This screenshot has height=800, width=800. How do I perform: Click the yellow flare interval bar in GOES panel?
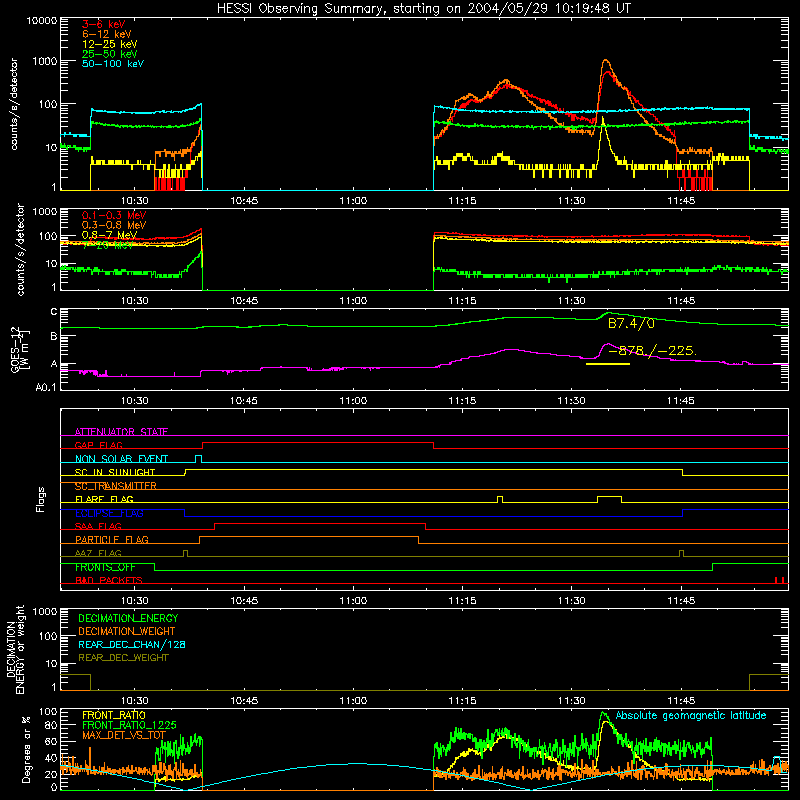[x=608, y=364]
